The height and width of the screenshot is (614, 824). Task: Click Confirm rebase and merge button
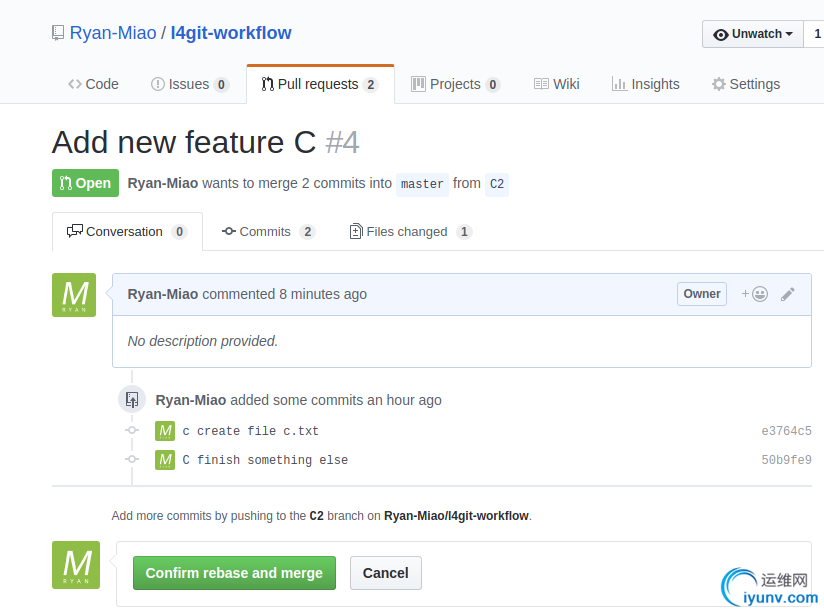[234, 573]
